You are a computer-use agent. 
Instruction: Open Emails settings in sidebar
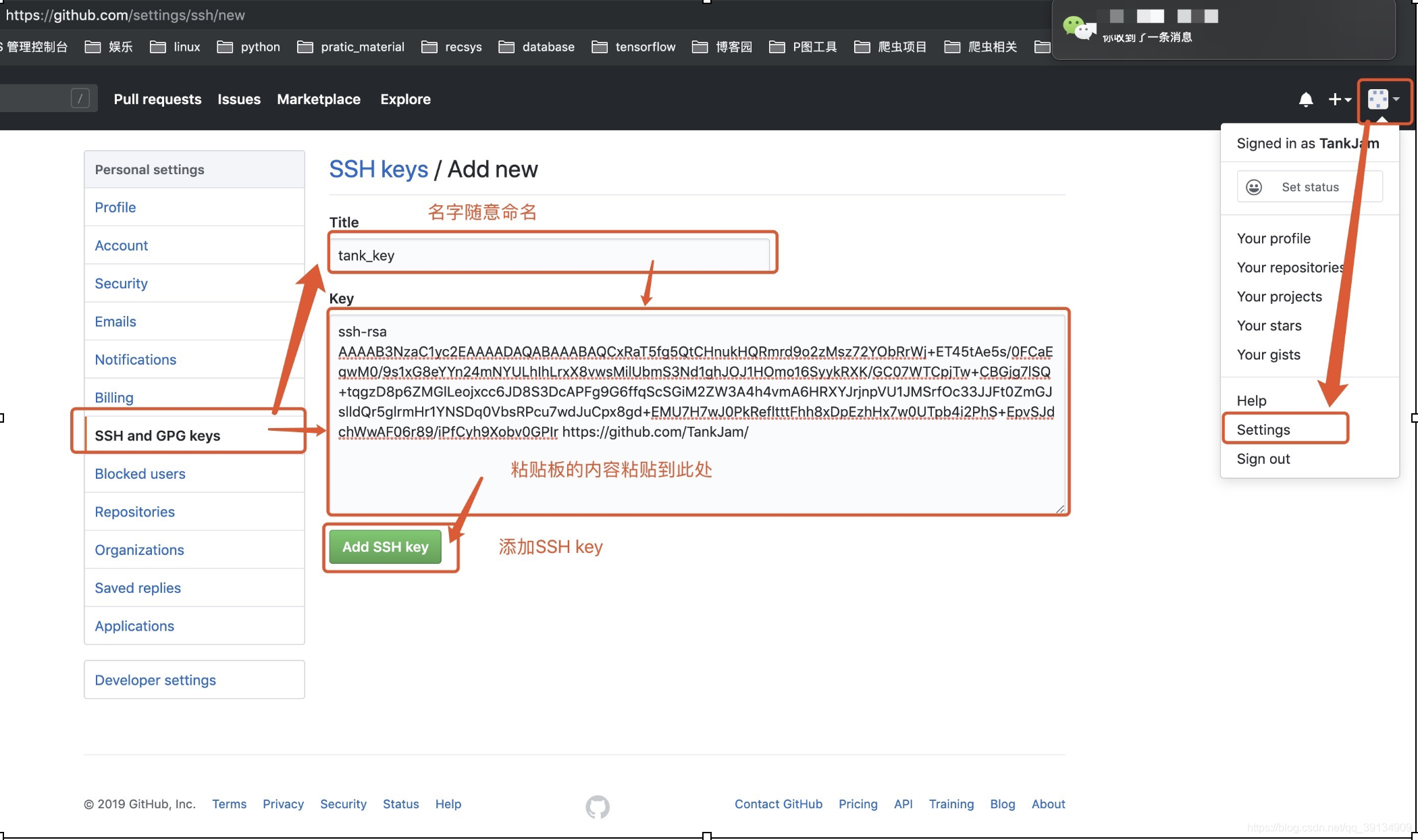(194, 321)
